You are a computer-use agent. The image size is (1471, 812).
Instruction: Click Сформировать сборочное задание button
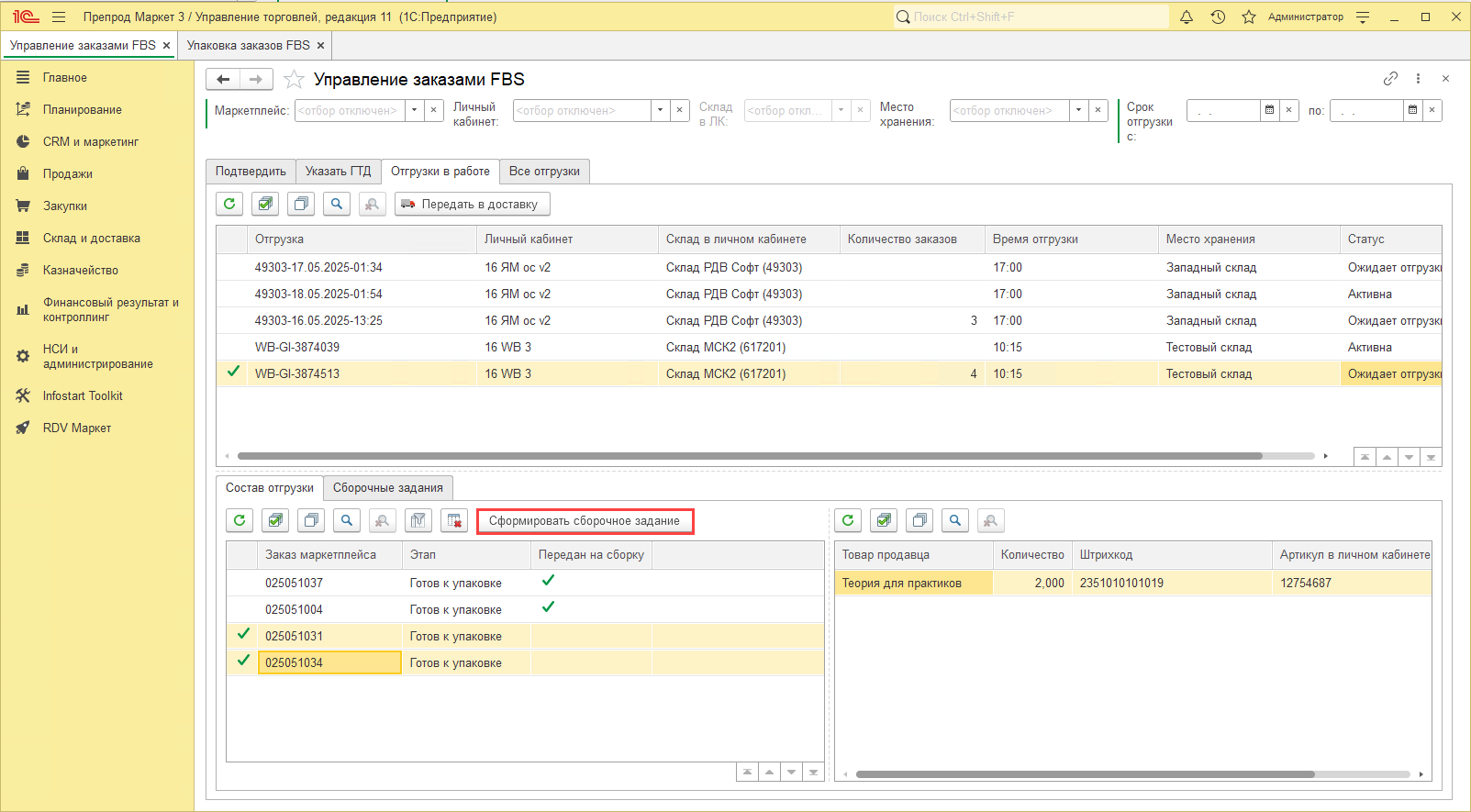tap(585, 521)
